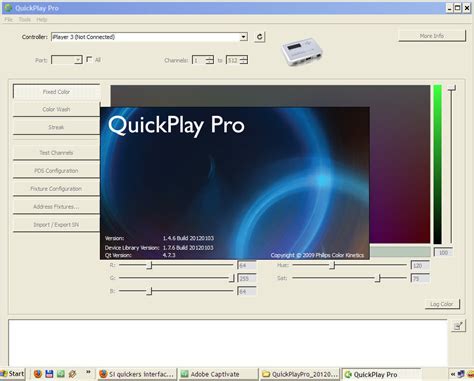Click QuickPlay Pro taskbar button
Screen dimensions: 474x381
(x=382, y=374)
